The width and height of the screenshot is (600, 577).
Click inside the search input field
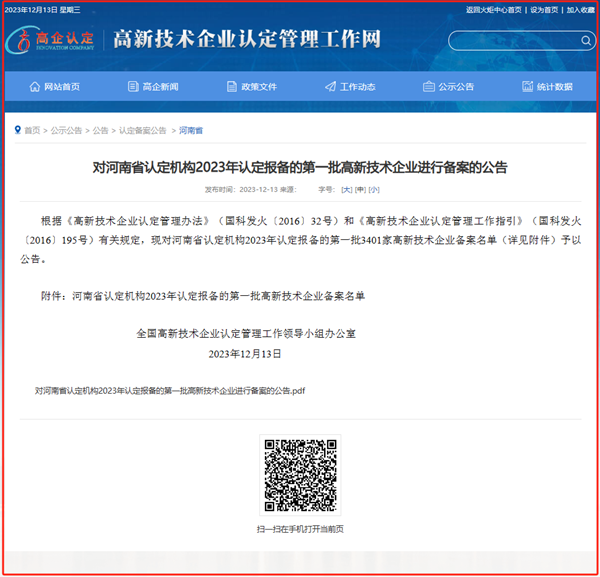tap(508, 41)
